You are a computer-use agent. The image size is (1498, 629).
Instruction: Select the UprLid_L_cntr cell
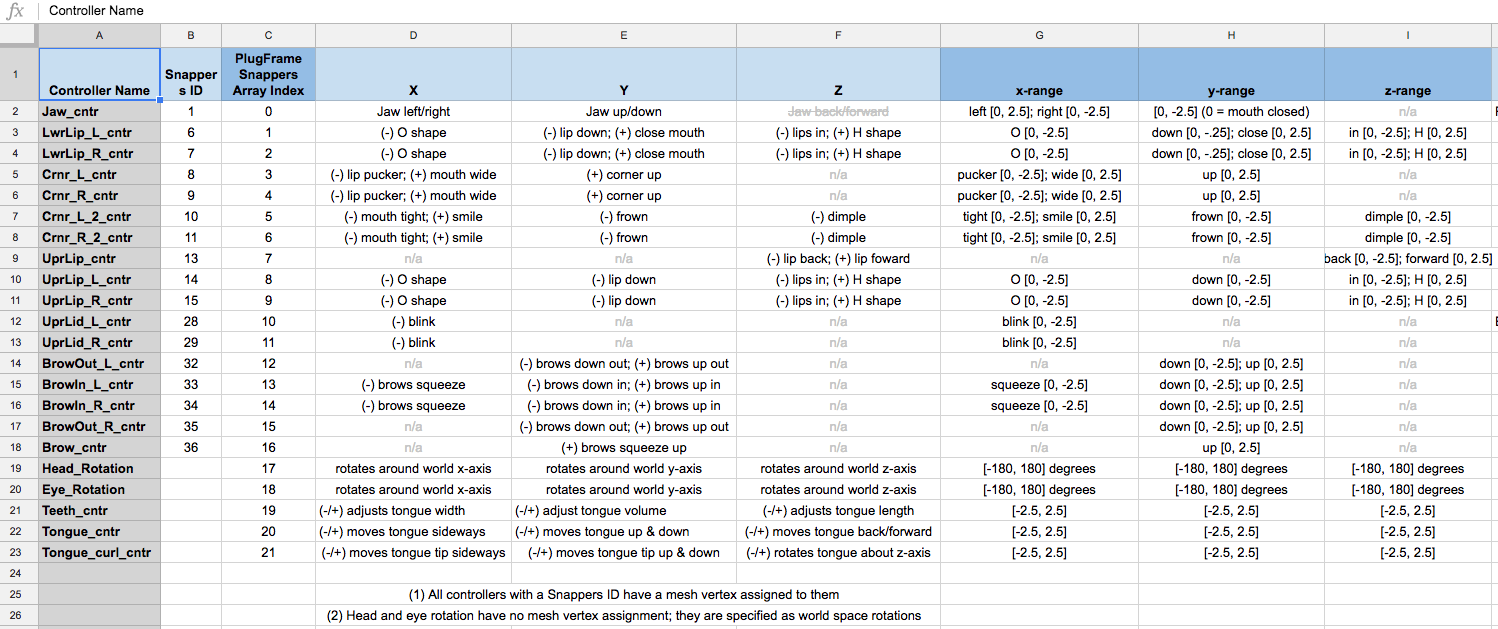click(x=99, y=322)
